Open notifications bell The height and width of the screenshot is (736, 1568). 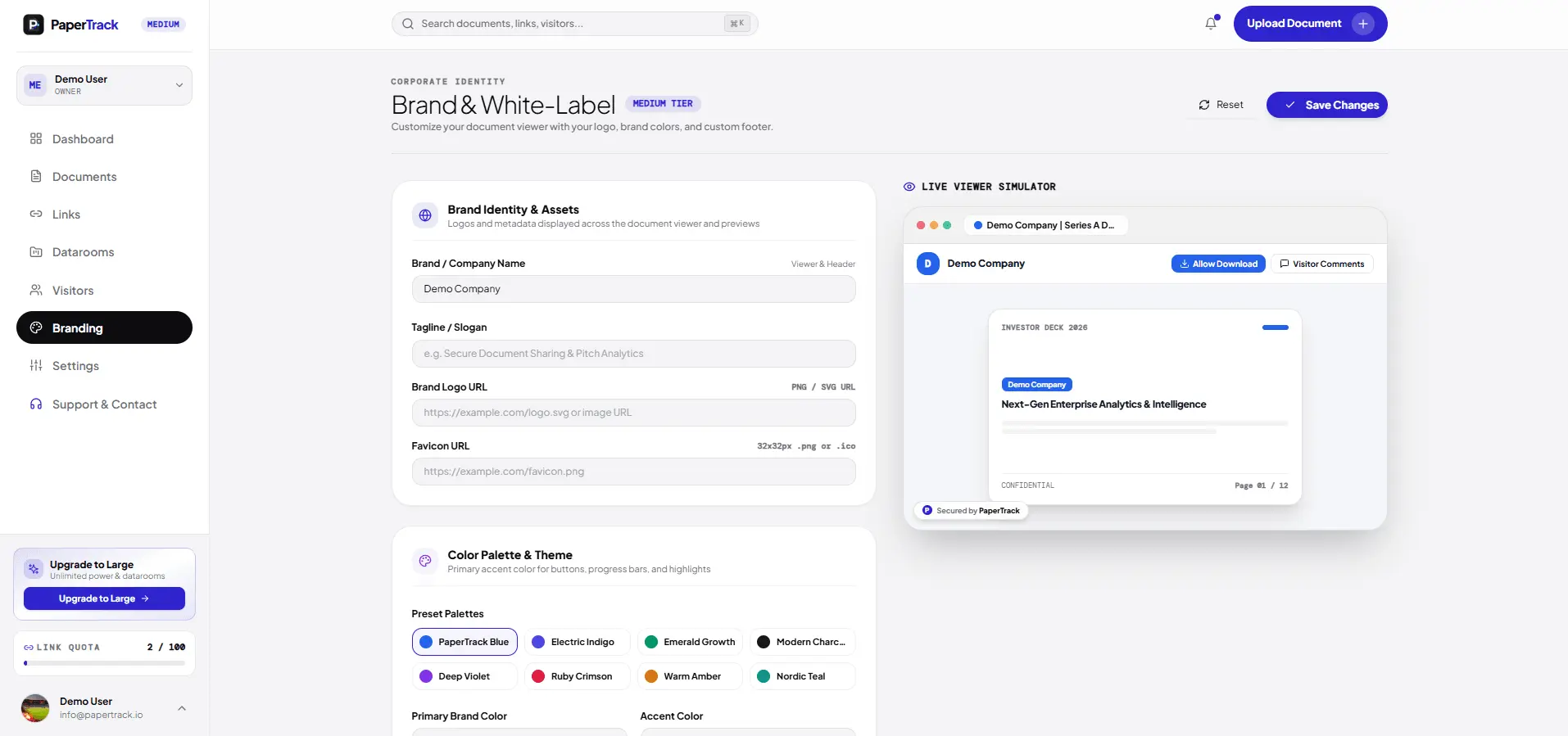(x=1211, y=24)
